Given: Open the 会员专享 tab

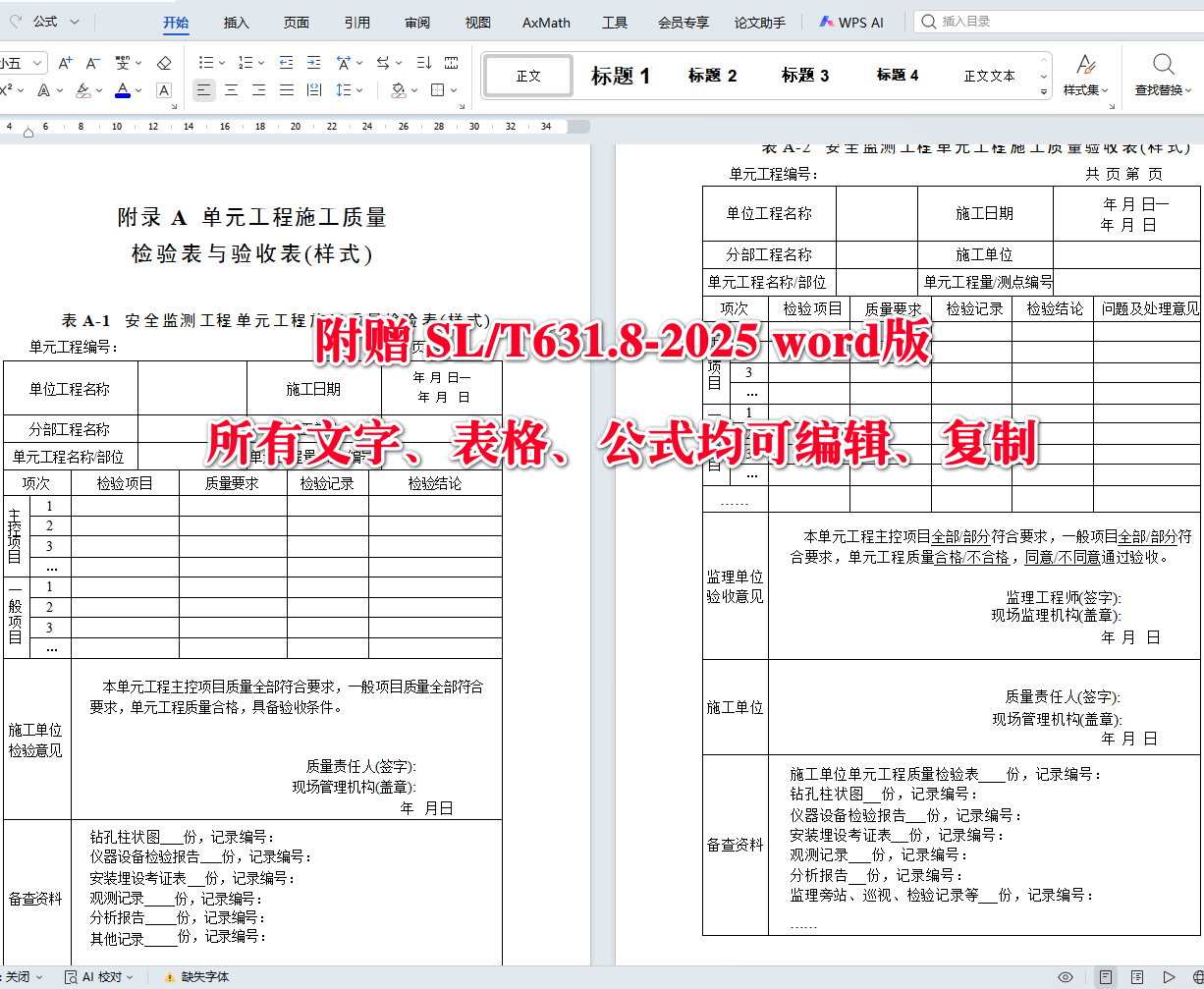Looking at the screenshot, I should point(683,22).
